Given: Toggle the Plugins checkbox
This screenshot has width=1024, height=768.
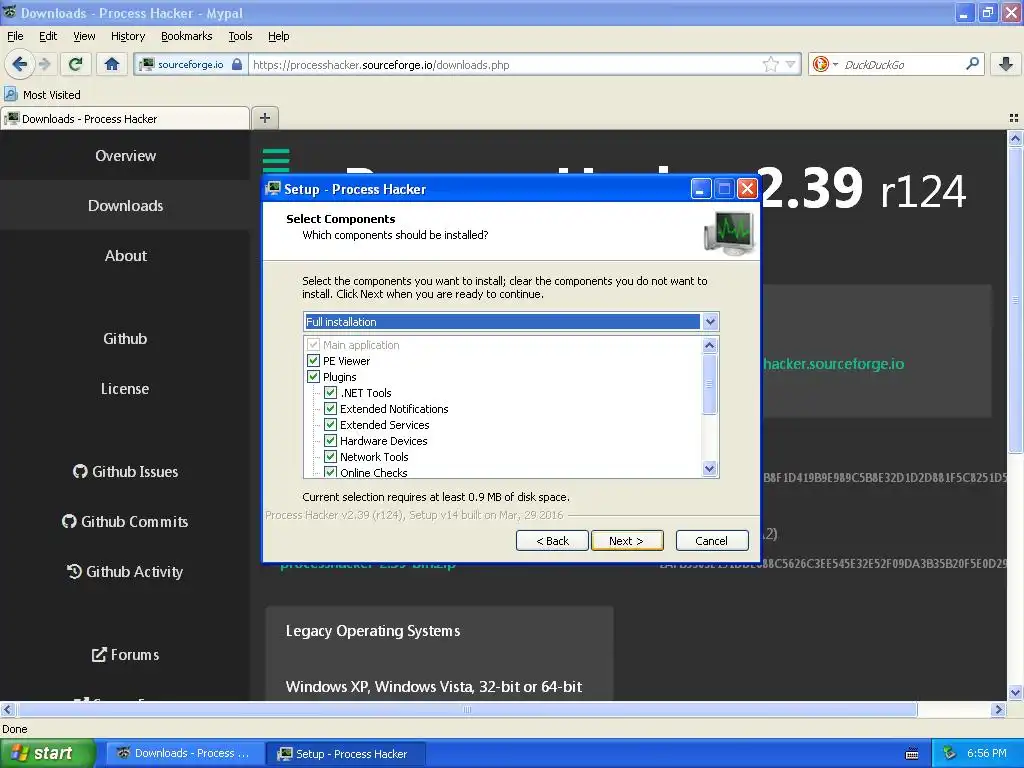Looking at the screenshot, I should tap(313, 377).
